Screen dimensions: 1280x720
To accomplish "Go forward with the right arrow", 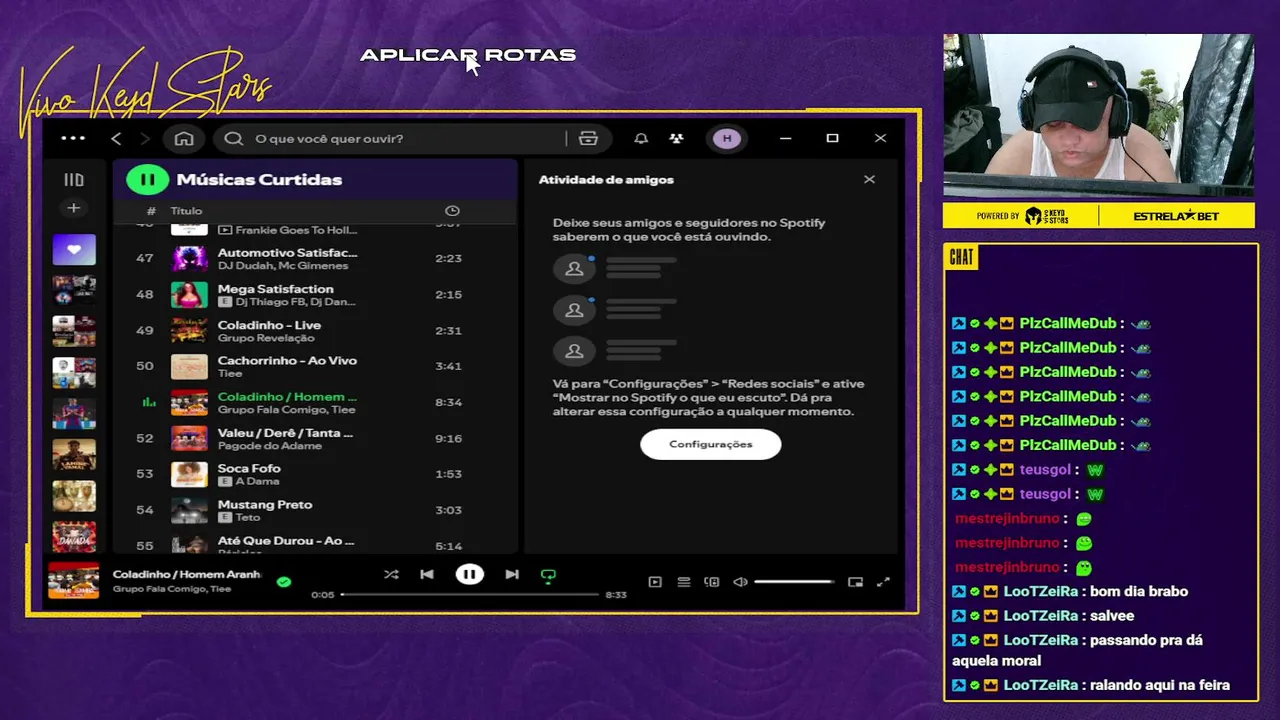I will 145,138.
